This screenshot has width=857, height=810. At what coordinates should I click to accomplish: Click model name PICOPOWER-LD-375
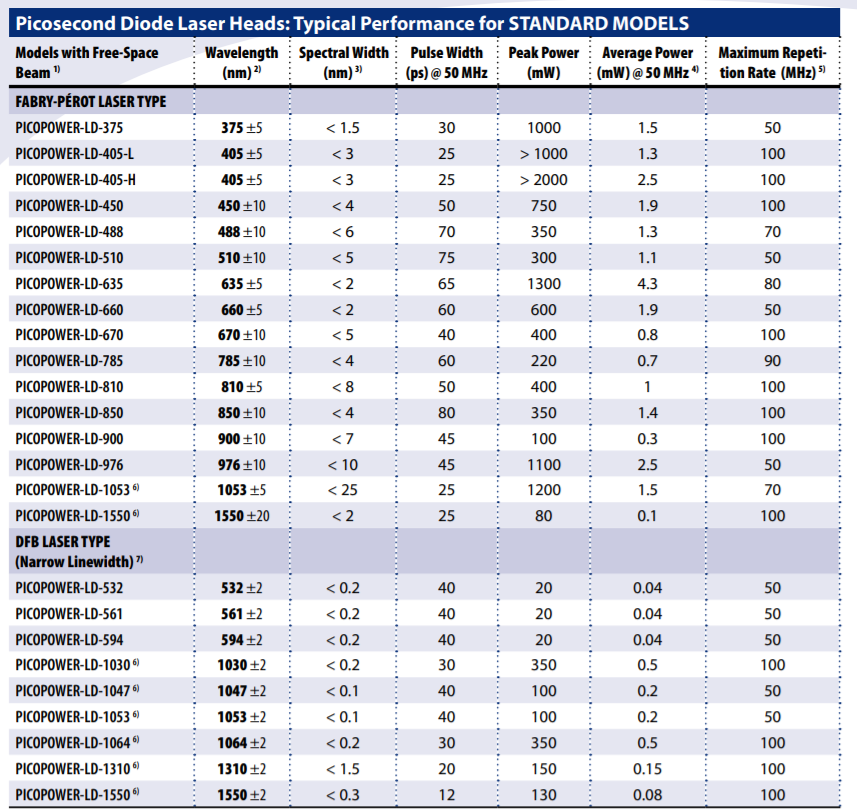click(x=69, y=128)
